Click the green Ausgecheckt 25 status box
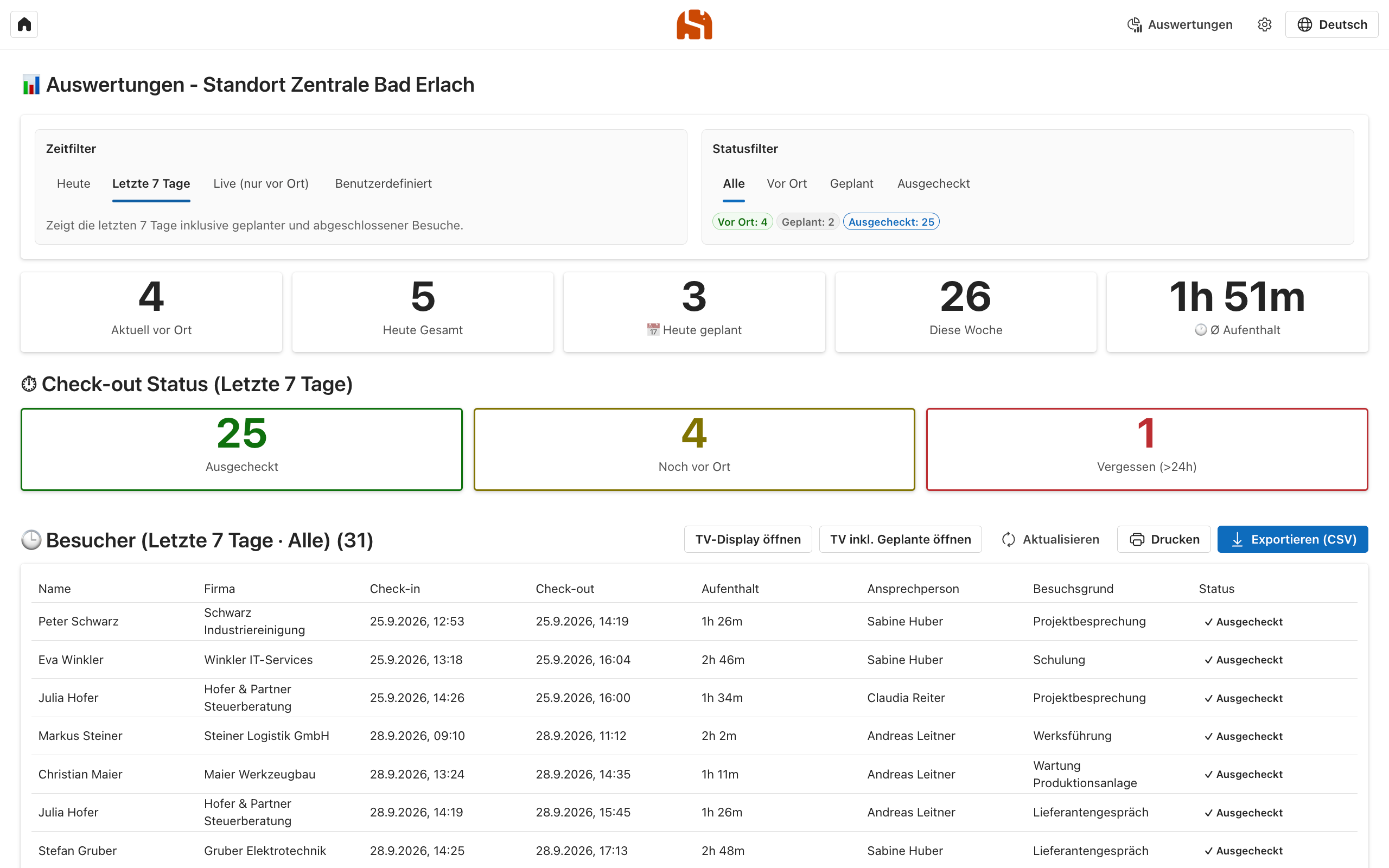This screenshot has width=1389, height=868. point(242,449)
